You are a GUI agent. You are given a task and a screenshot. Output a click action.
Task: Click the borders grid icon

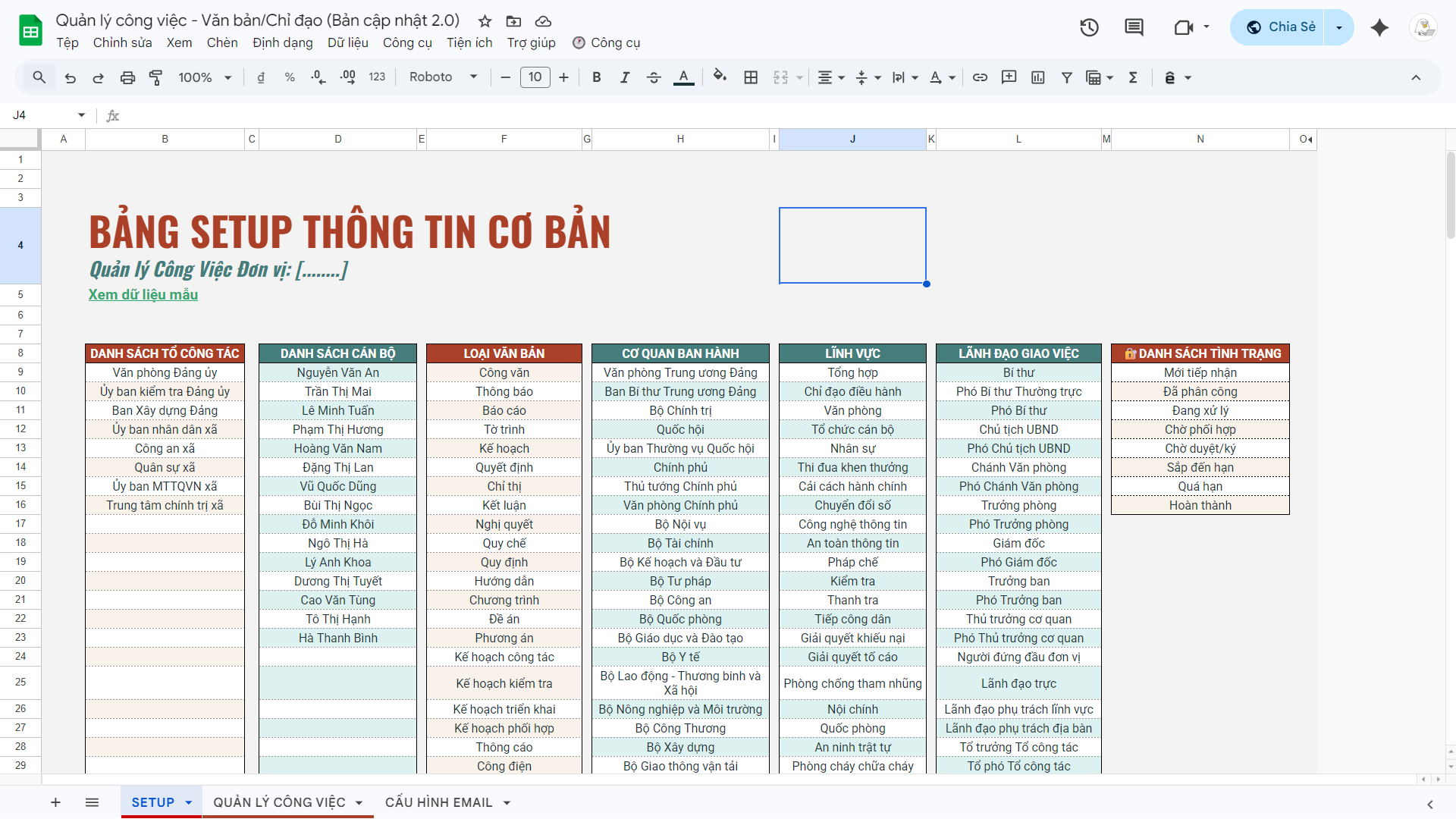tap(751, 77)
